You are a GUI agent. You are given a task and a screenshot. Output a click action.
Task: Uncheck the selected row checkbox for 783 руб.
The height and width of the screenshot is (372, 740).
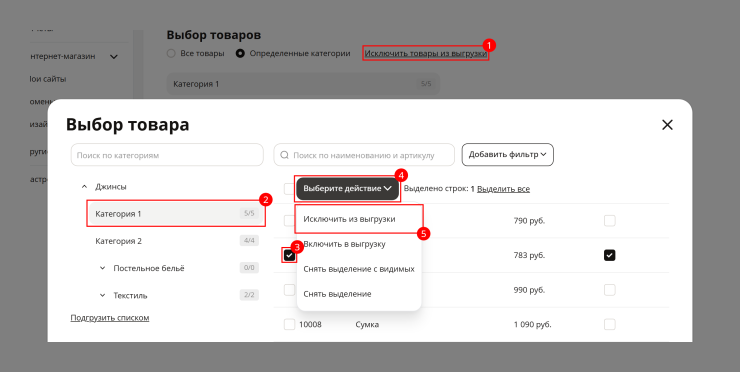pos(289,255)
